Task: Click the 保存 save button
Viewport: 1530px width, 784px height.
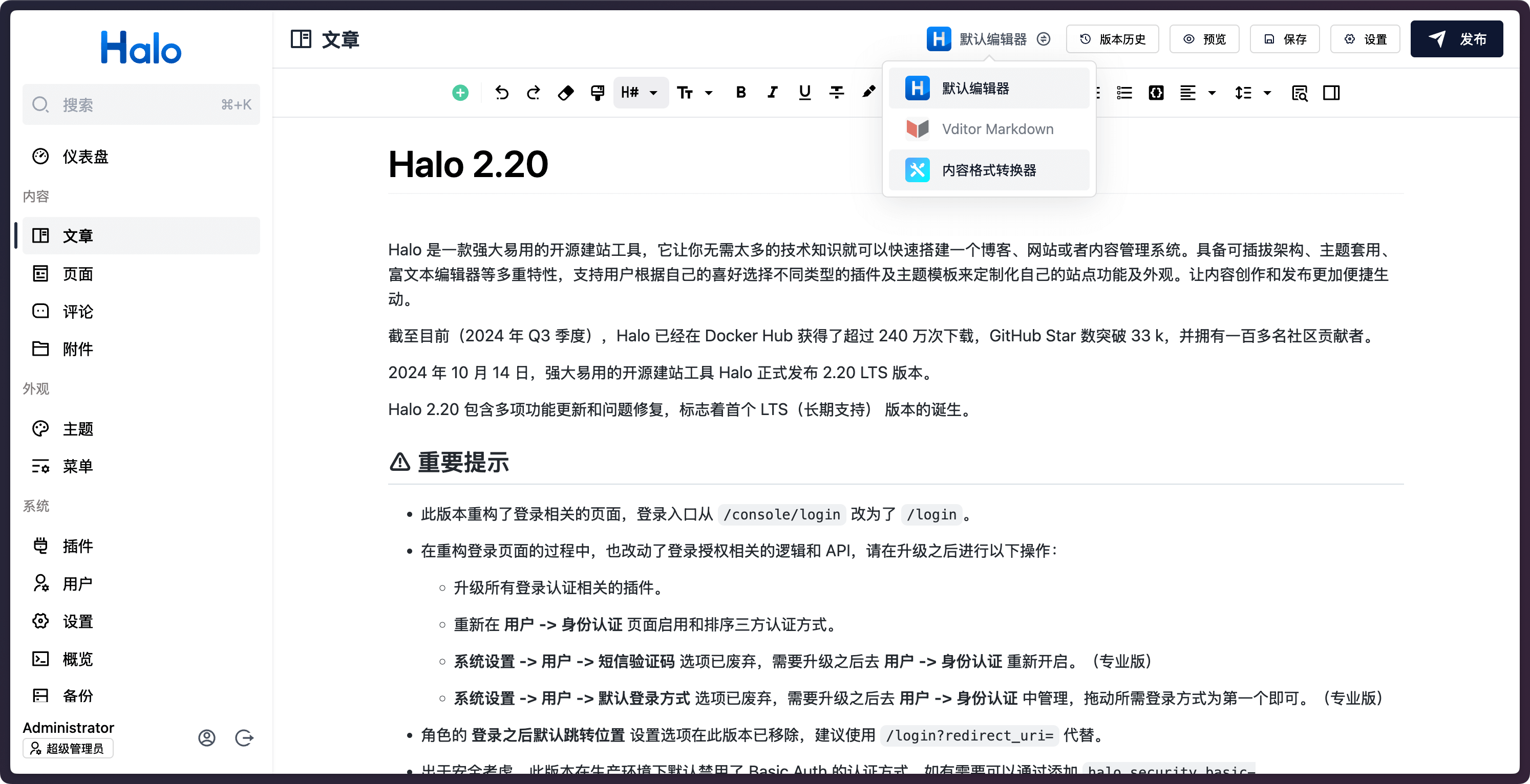Action: pyautogui.click(x=1284, y=39)
